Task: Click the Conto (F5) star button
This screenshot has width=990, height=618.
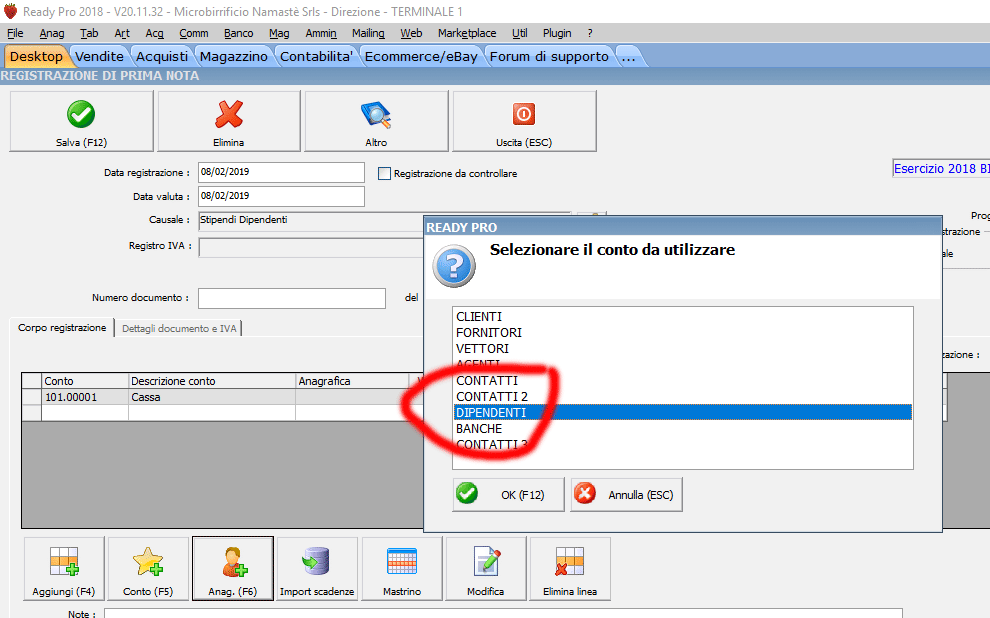Action: coord(148,569)
